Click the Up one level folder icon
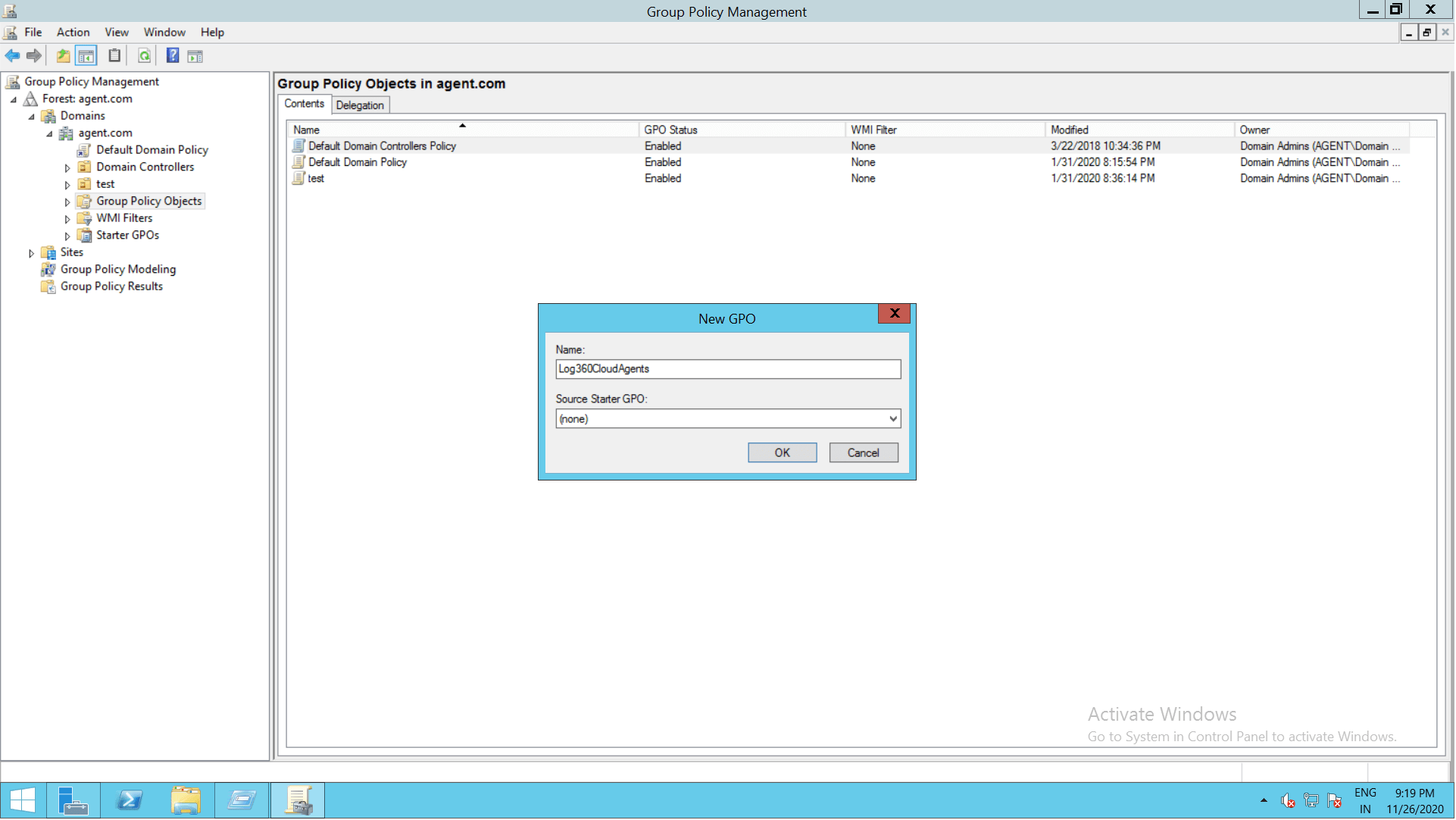The height and width of the screenshot is (820, 1456). pos(64,56)
